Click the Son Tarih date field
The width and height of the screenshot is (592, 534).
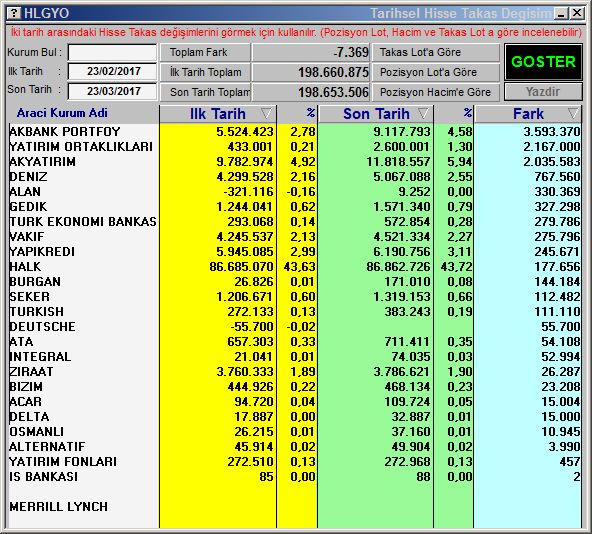[x=112, y=91]
